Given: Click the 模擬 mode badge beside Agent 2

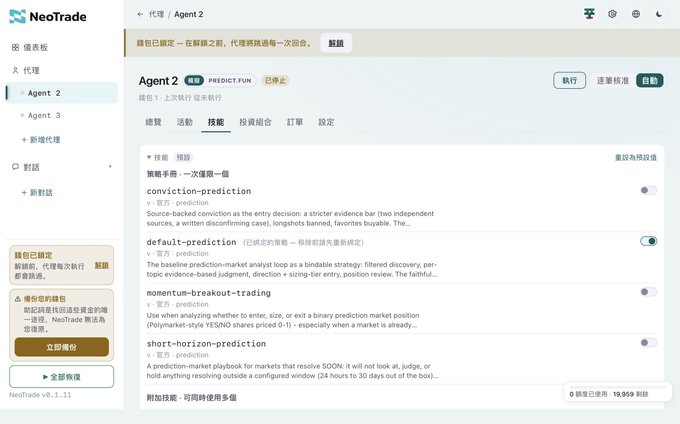Looking at the screenshot, I should 194,81.
